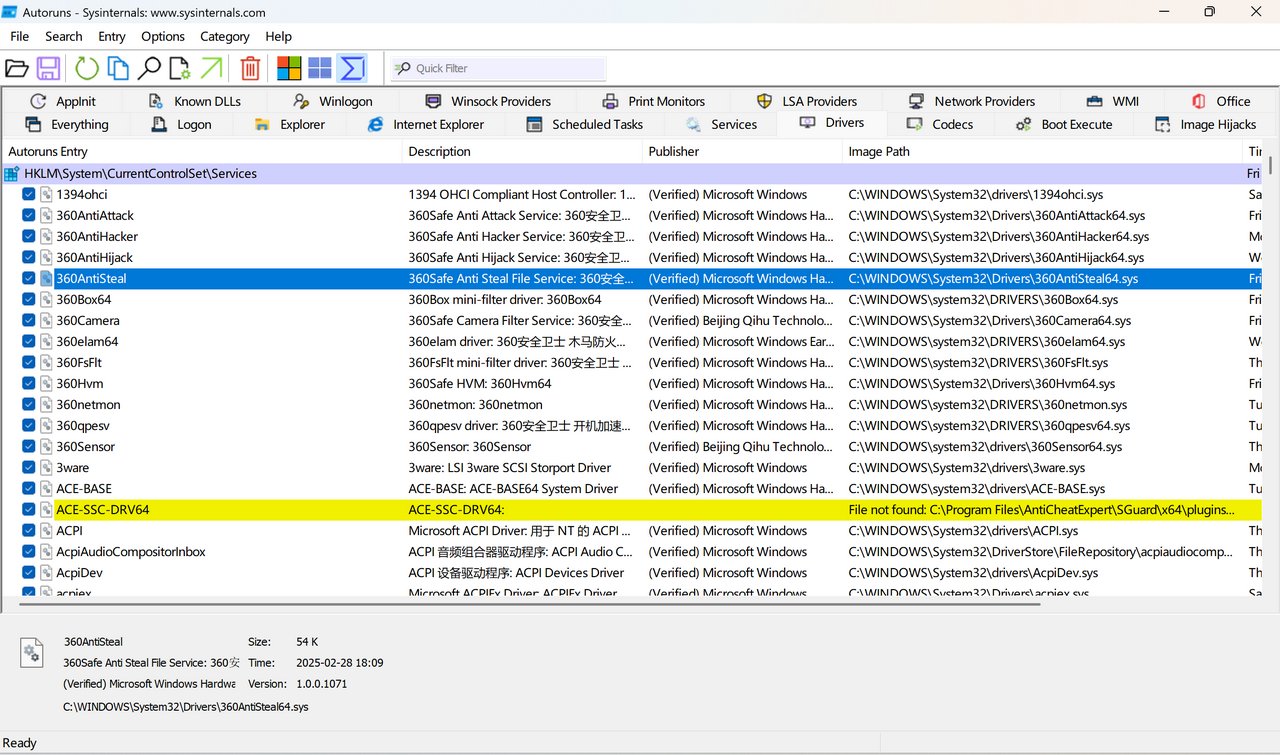Screen dimensions: 1280x755
Task: Toggle the blue Windows grid filter icon
Action: [320, 68]
